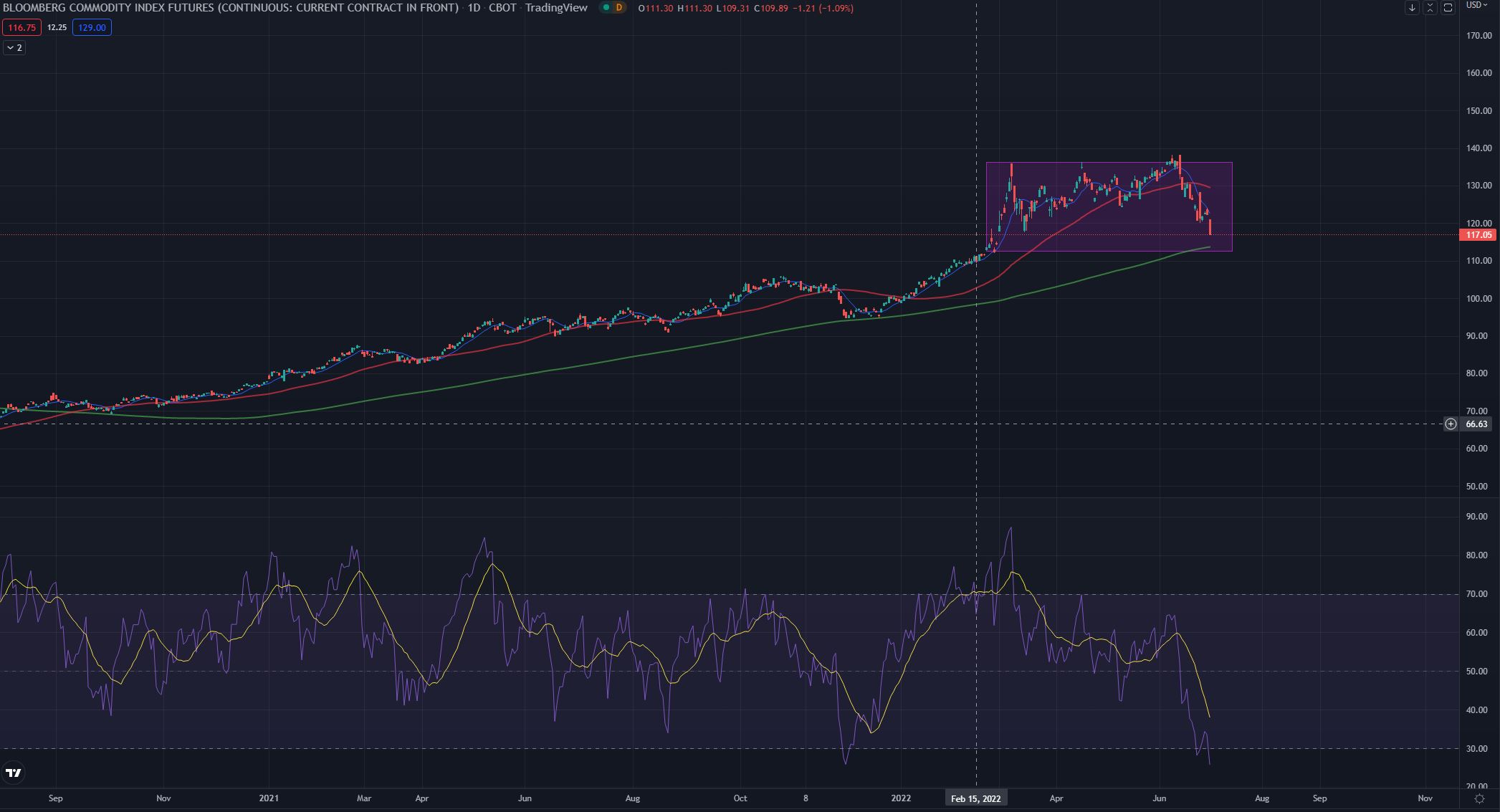Click the 30.00 label on RSI scale
1500x812 pixels.
[1476, 749]
